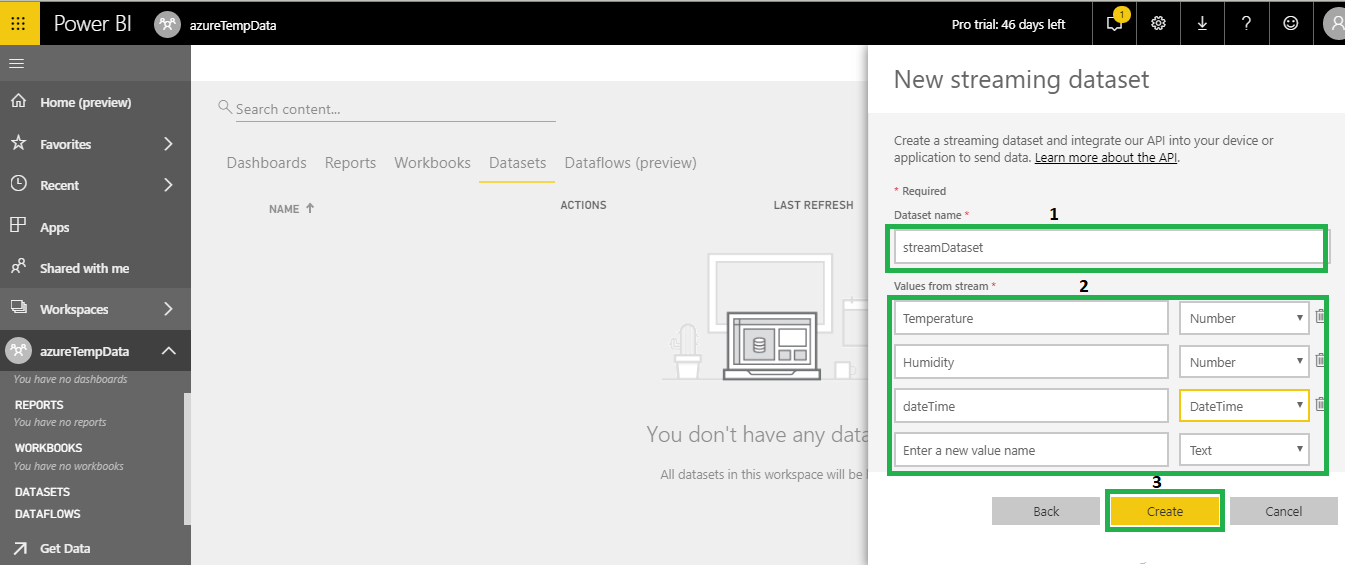Delete the Temperature value row
Image resolution: width=1345 pixels, height=565 pixels.
tap(1320, 316)
